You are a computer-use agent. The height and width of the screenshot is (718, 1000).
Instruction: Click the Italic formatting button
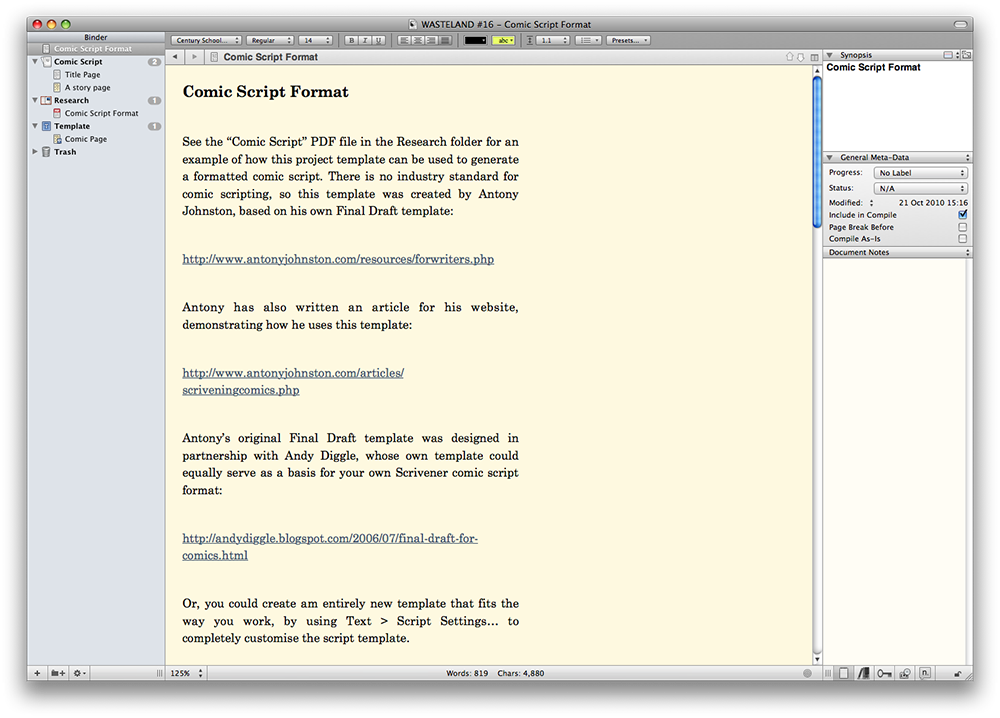click(365, 40)
